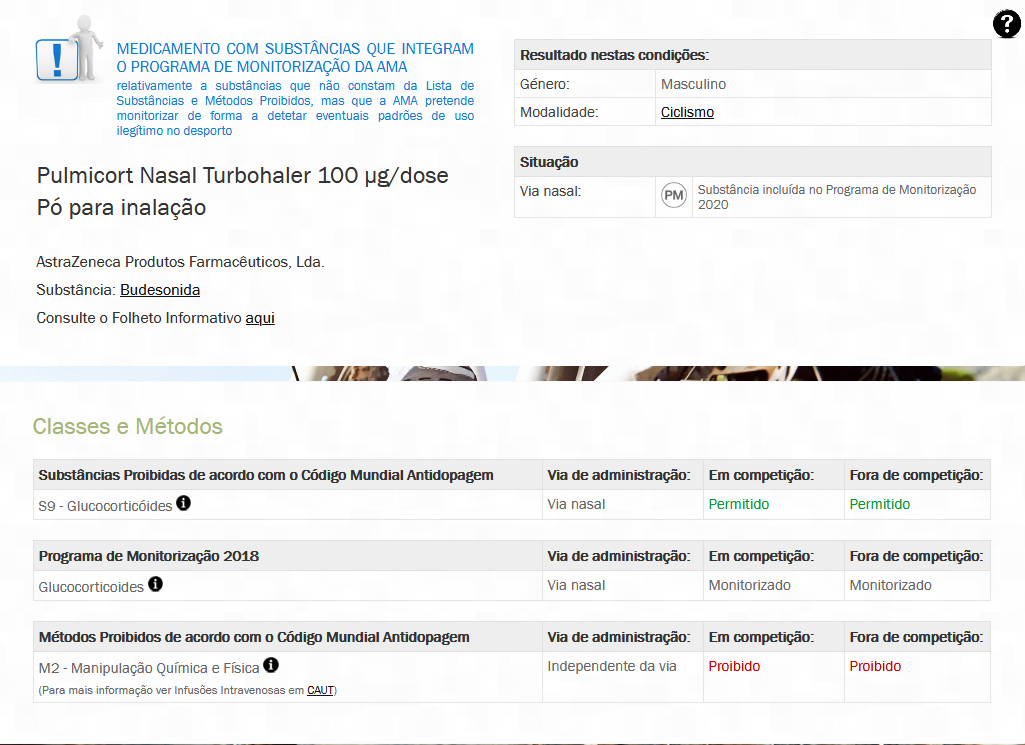Click green 'Permitido' under Em competição
The width and height of the screenshot is (1025, 745).
pyautogui.click(x=739, y=505)
